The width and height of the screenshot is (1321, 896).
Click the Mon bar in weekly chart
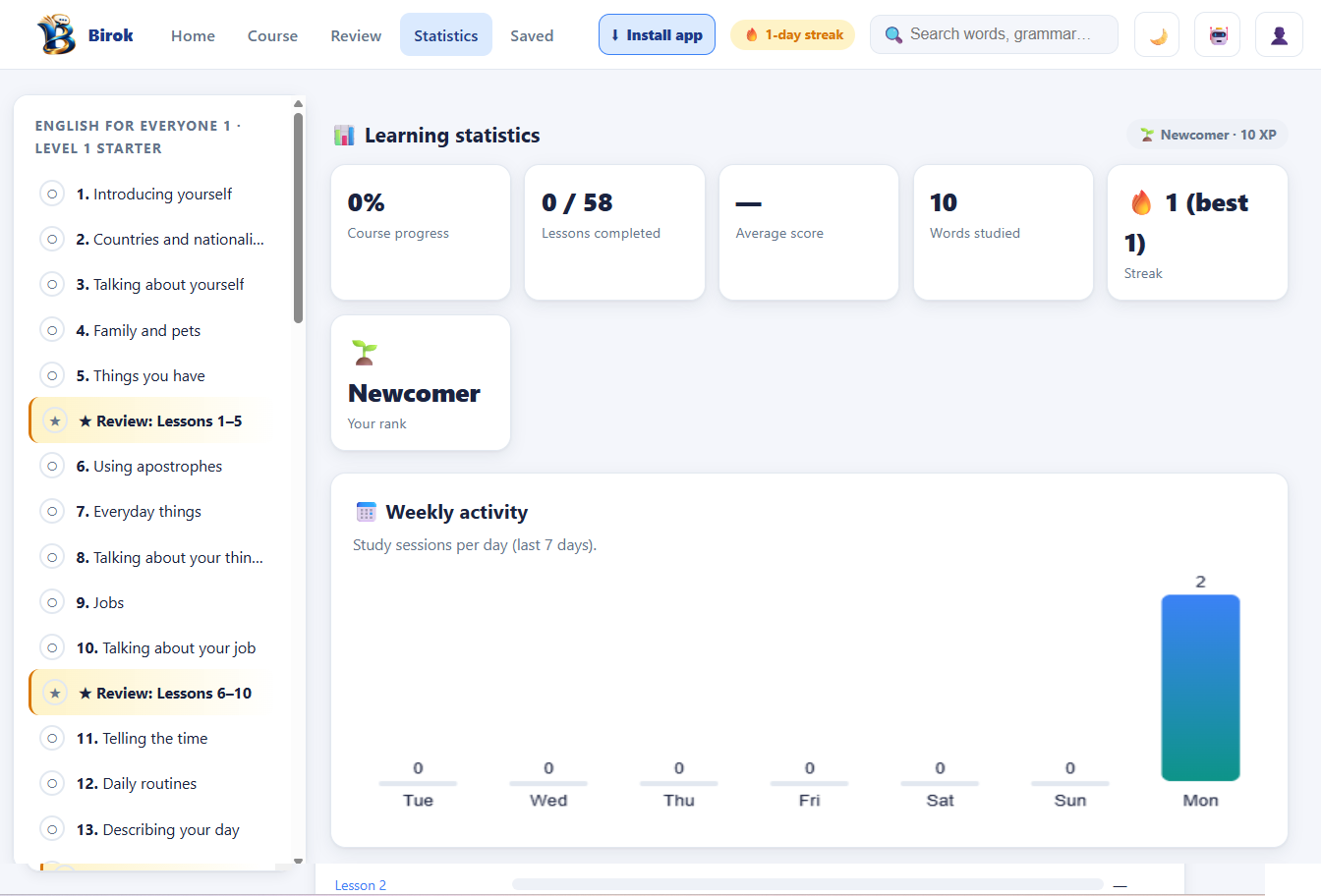(1200, 688)
